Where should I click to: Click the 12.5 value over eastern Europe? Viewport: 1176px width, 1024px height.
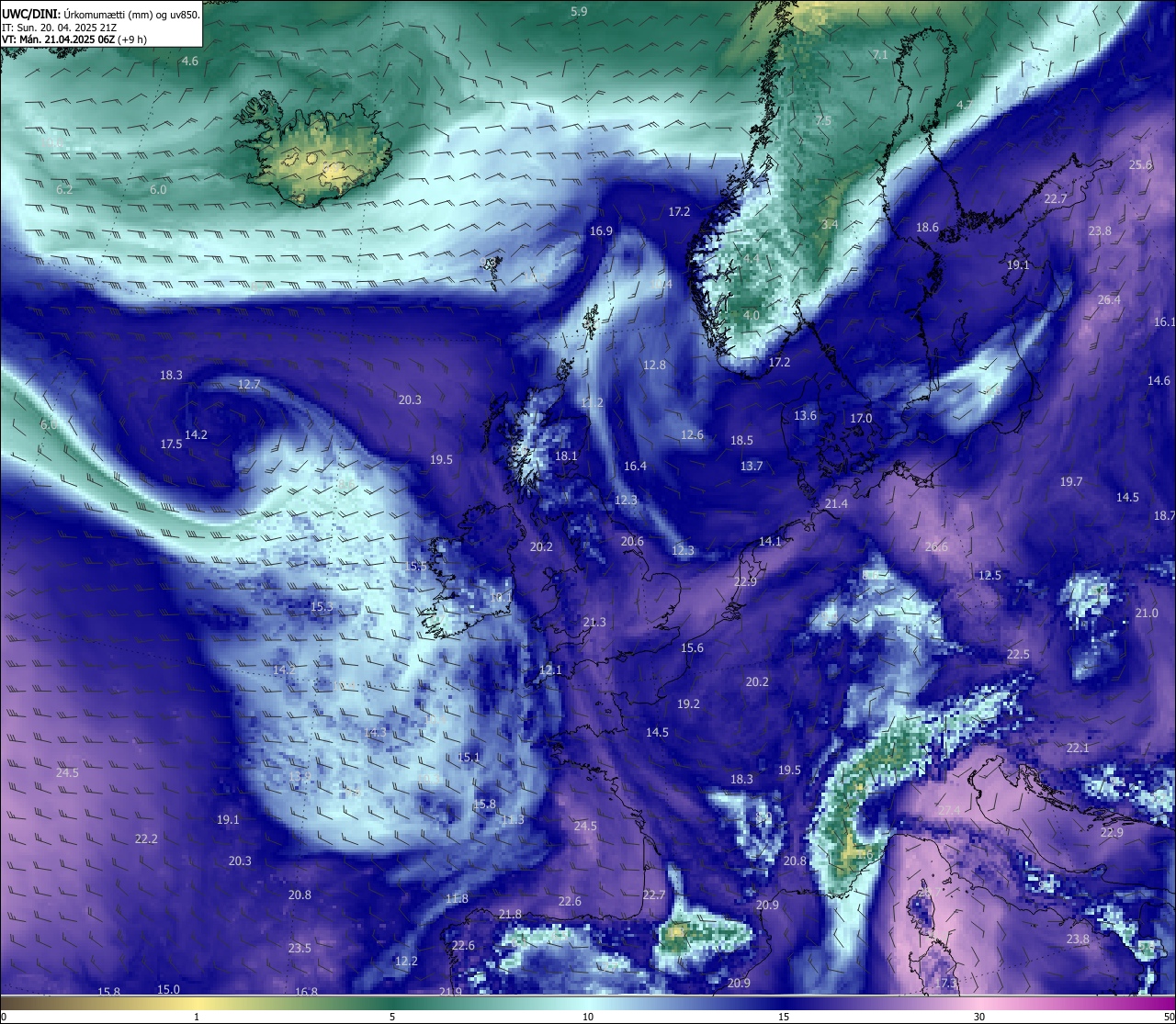tap(989, 576)
